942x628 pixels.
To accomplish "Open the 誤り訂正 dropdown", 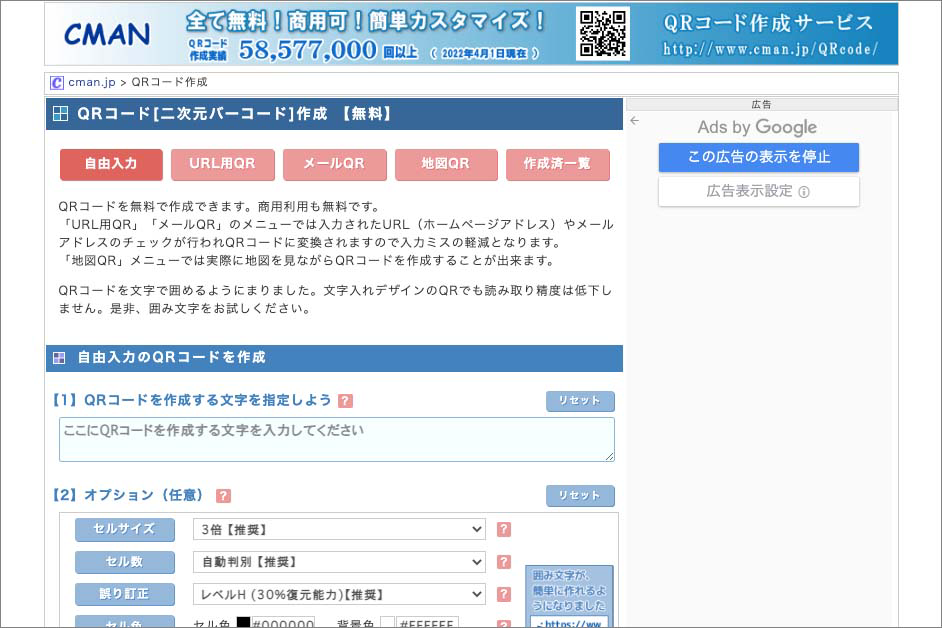I will 338,594.
